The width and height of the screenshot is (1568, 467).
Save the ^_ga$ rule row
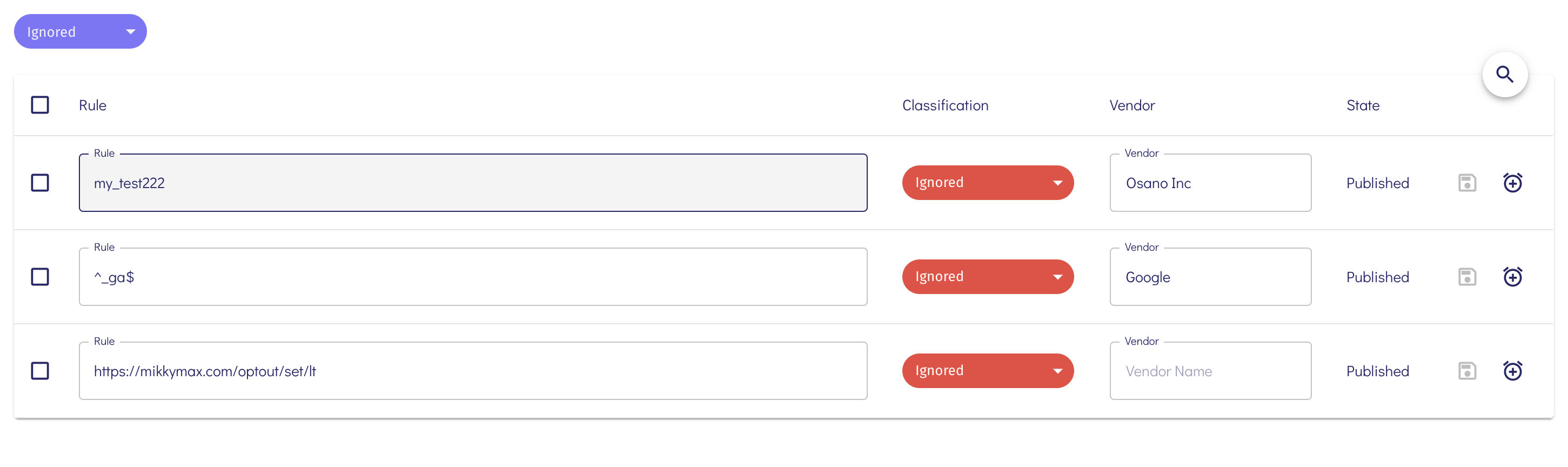point(1467,277)
